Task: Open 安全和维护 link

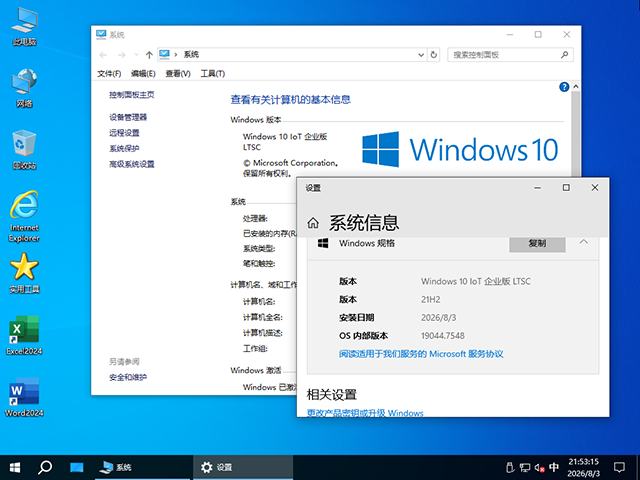Action: (128, 377)
